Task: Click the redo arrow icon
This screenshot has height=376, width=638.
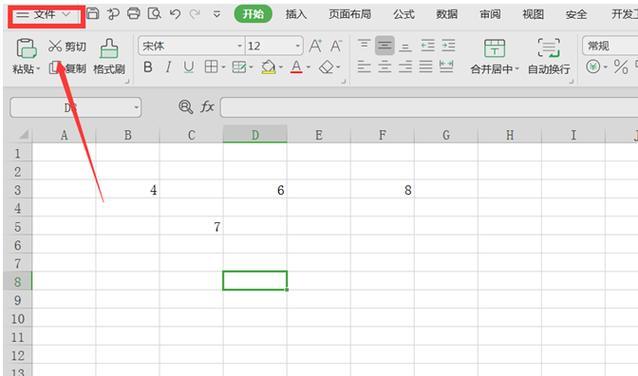Action: point(195,14)
